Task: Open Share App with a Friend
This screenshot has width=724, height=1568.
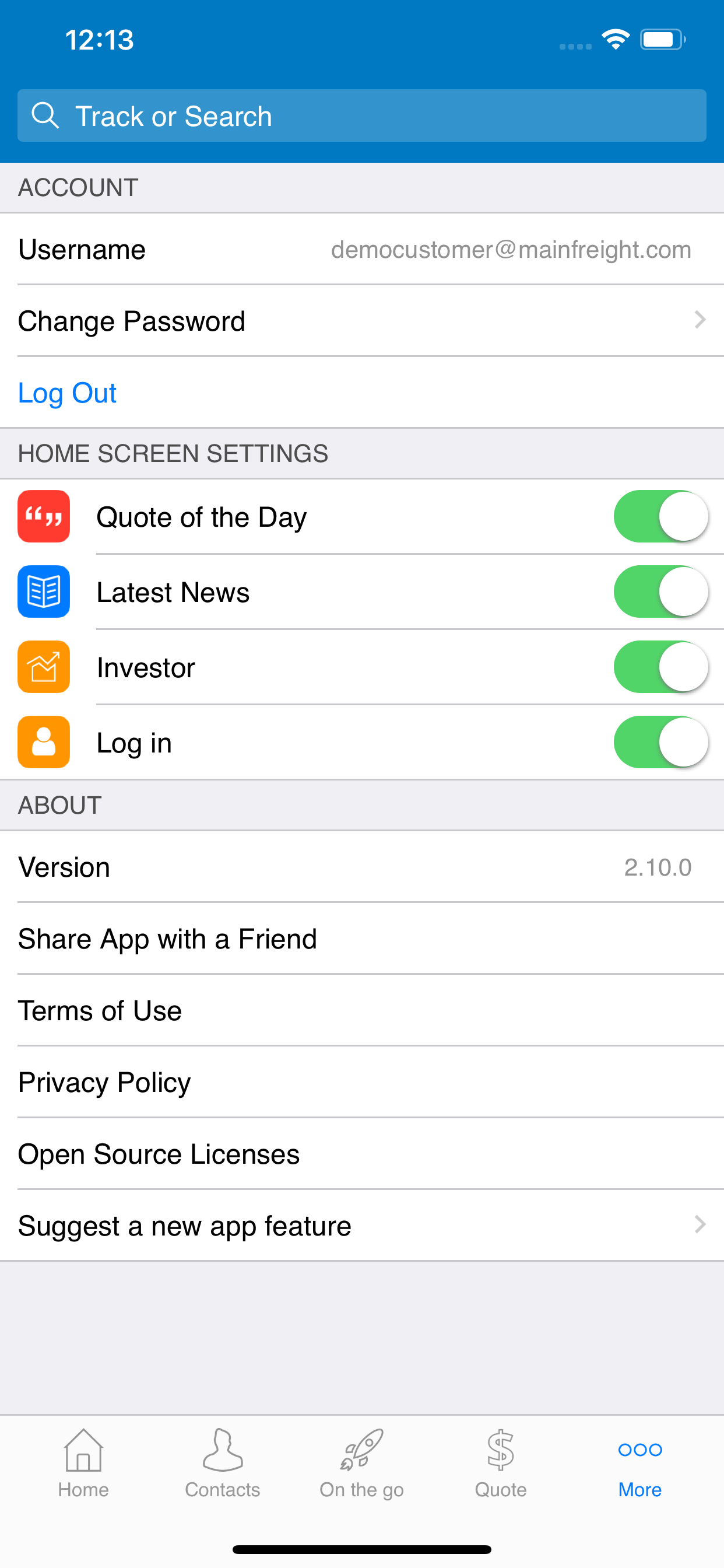Action: pyautogui.click(x=362, y=939)
